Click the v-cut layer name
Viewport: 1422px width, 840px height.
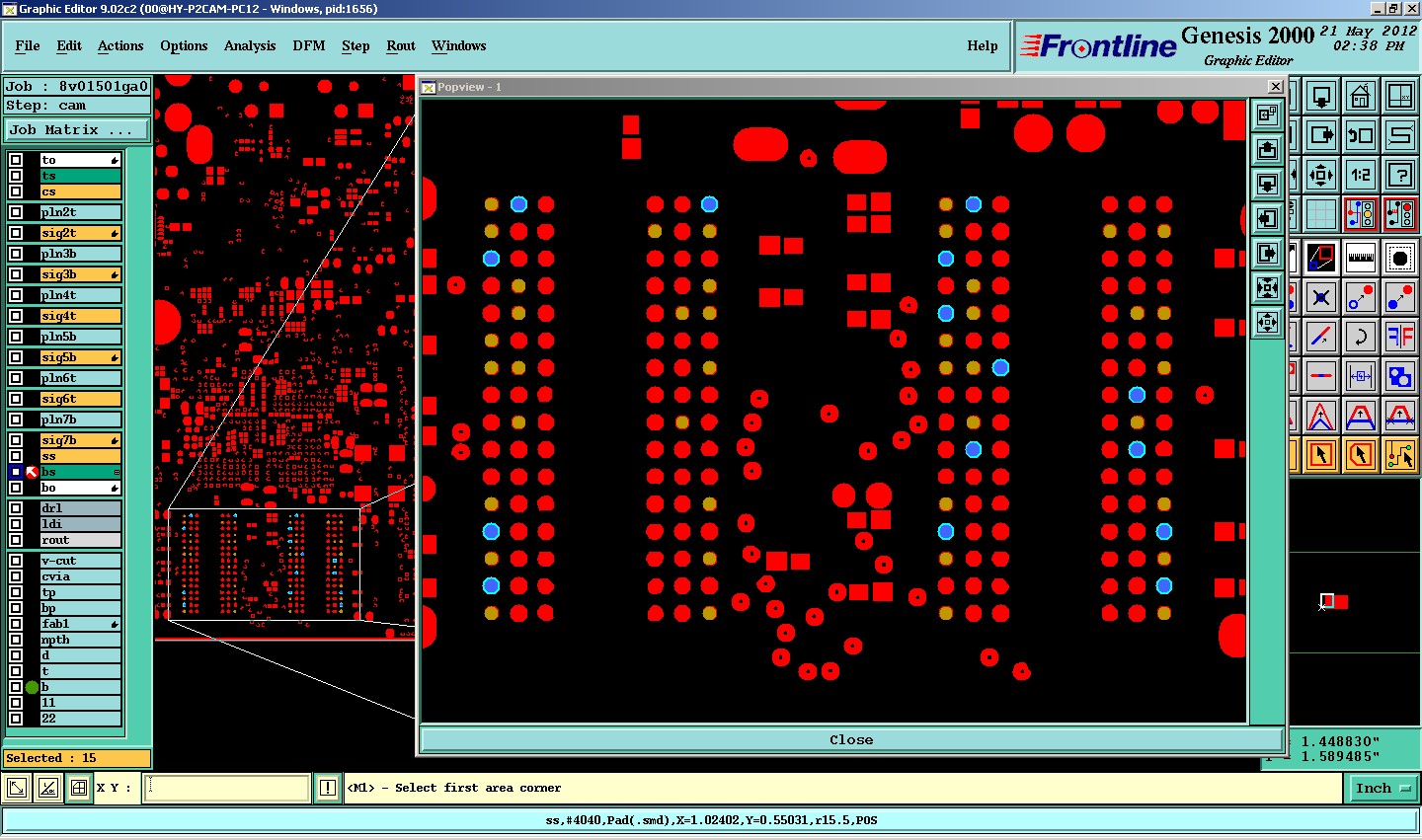tap(81, 561)
